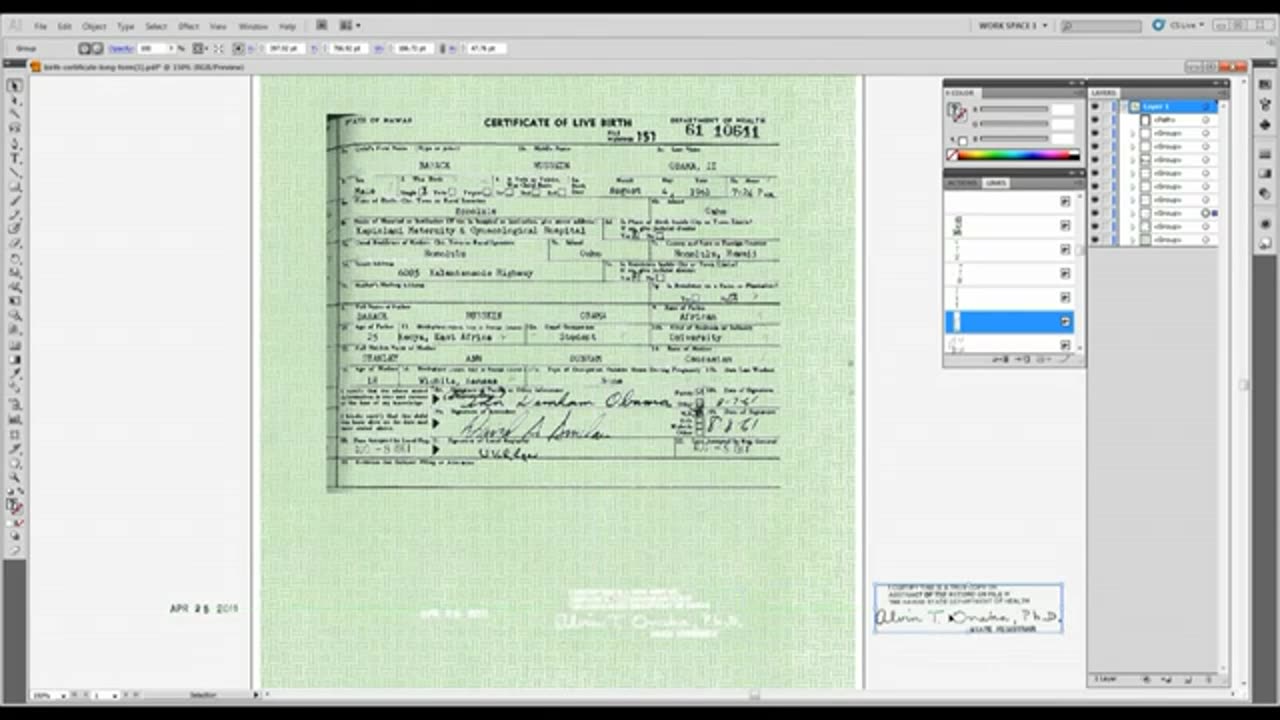Select the Line Segment tool
The width and height of the screenshot is (1280, 720).
(x=15, y=172)
